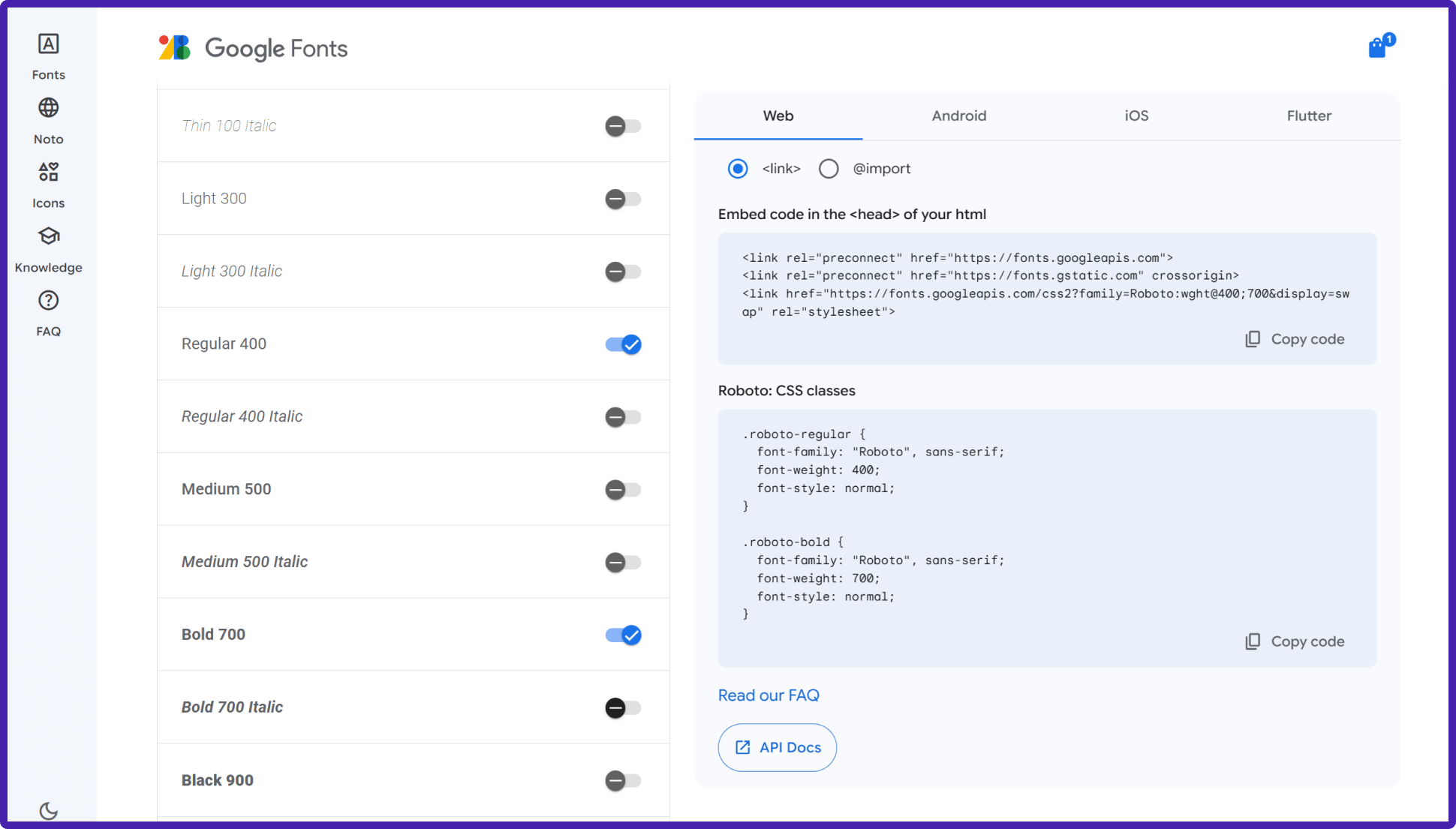This screenshot has width=1456, height=829.
Task: Enable Bold 700 Italic style
Action: click(623, 707)
